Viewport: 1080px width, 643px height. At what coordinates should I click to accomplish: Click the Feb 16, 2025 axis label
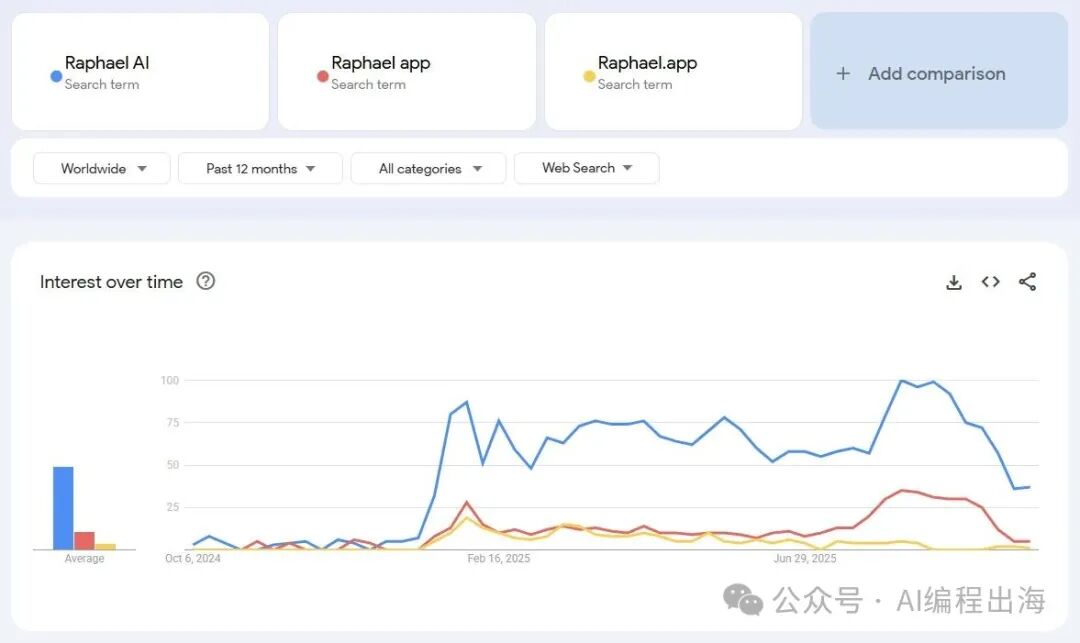pyautogui.click(x=499, y=558)
